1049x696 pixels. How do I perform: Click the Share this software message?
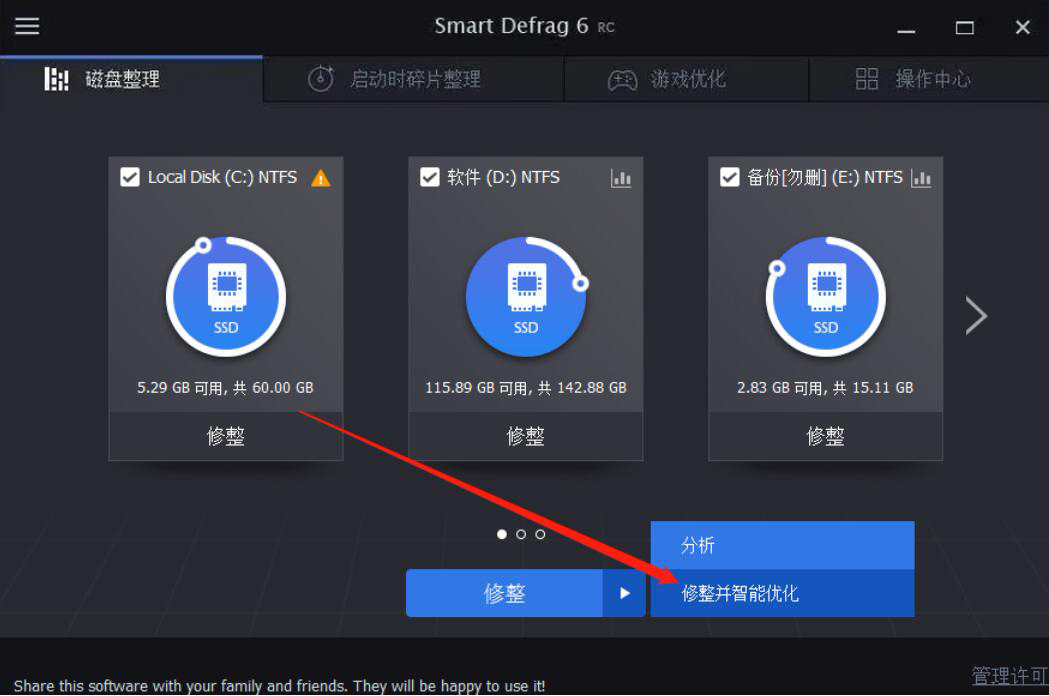click(280, 686)
